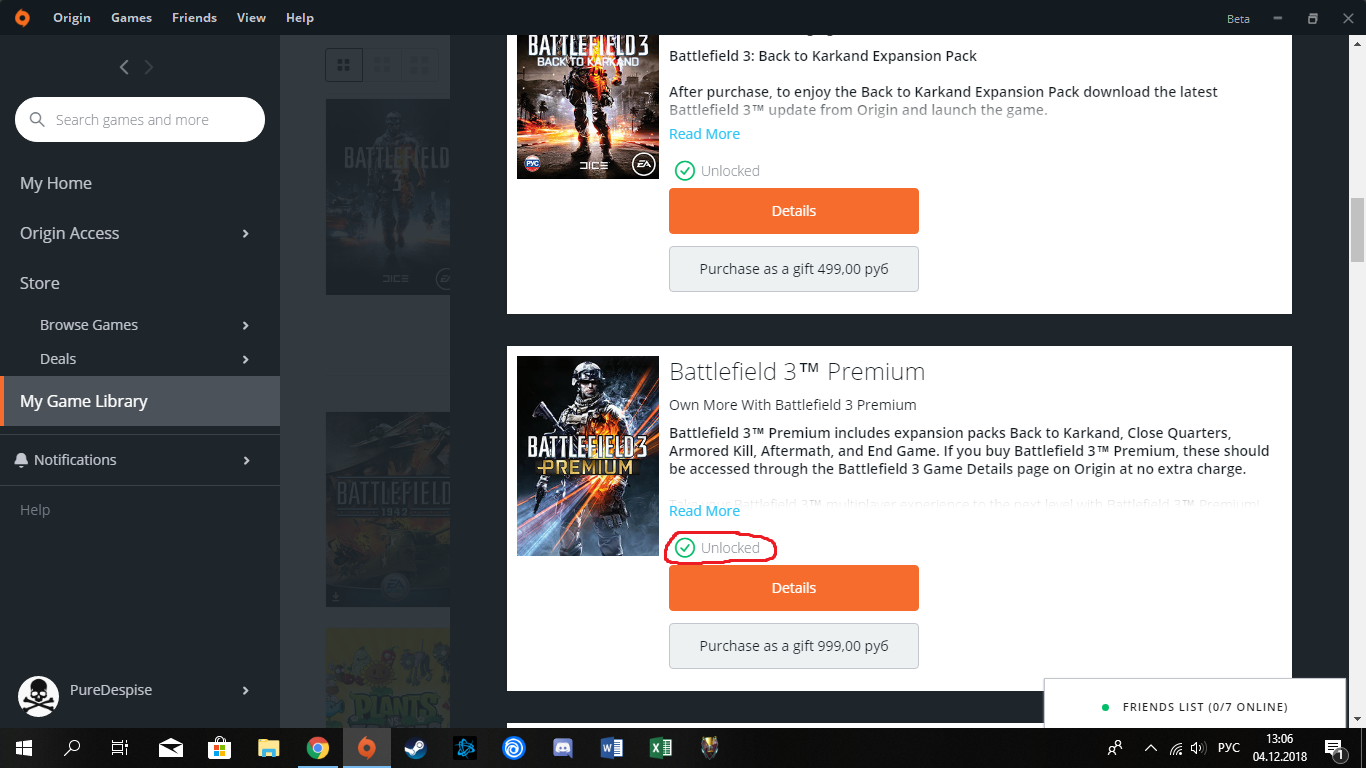Image resolution: width=1366 pixels, height=768 pixels.
Task: Open Microsoft Word on taskbar
Action: [x=612, y=748]
